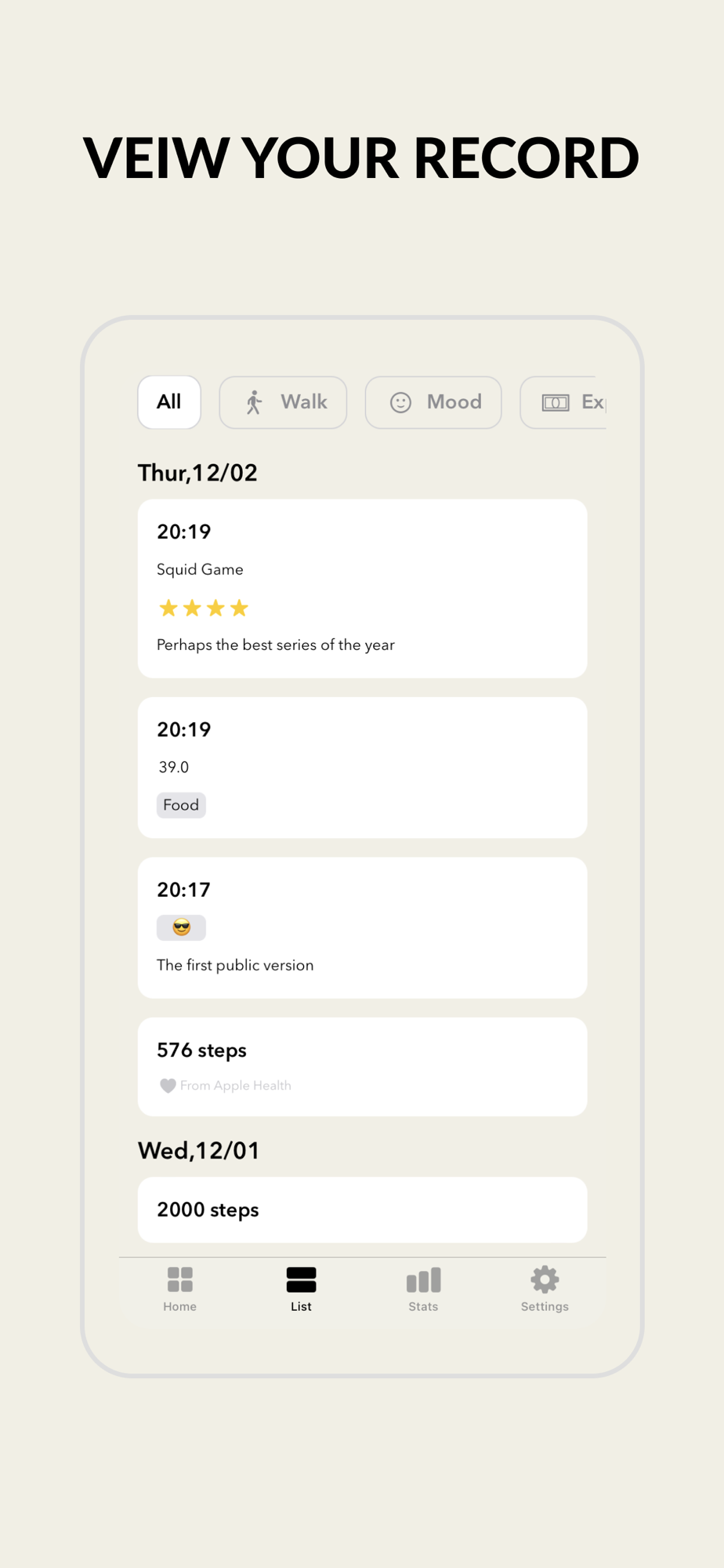724x1568 pixels.
Task: Tap the smiley face Mood icon
Action: tap(400, 402)
